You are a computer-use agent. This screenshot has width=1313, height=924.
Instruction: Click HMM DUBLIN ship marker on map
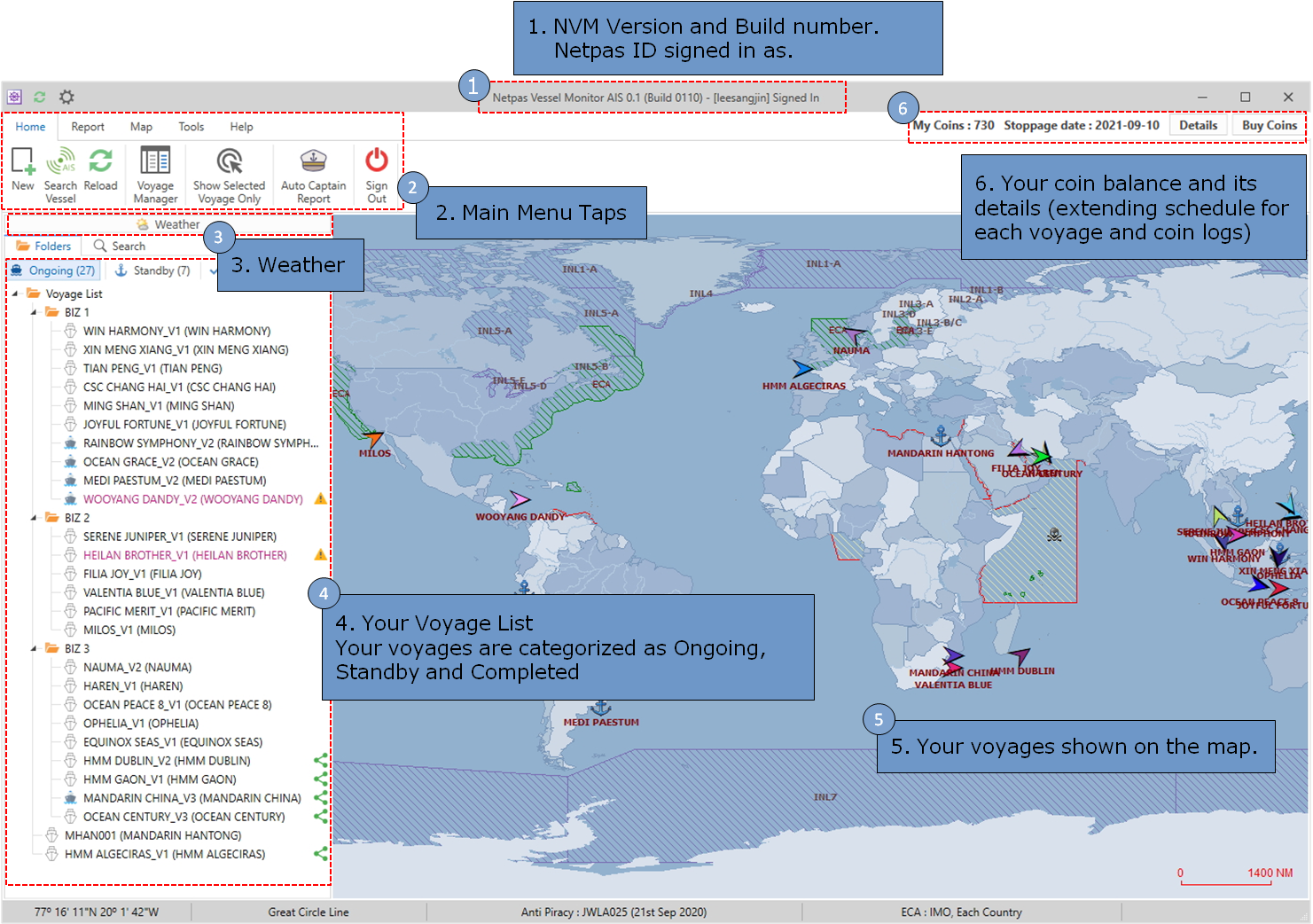(1020, 656)
